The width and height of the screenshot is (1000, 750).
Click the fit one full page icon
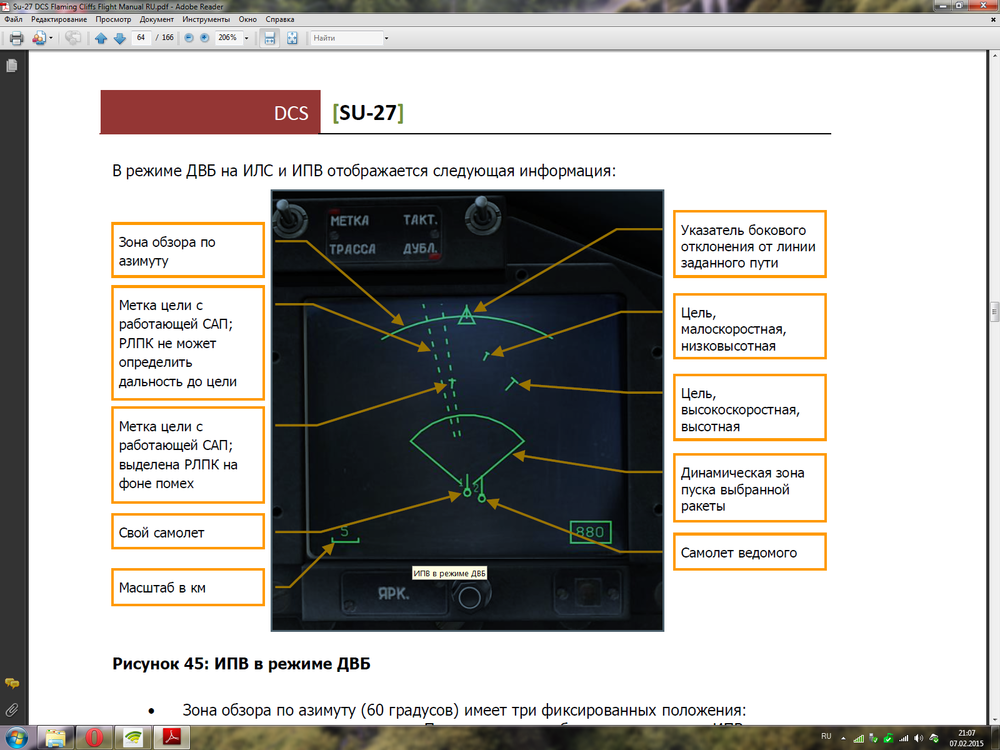[292, 38]
